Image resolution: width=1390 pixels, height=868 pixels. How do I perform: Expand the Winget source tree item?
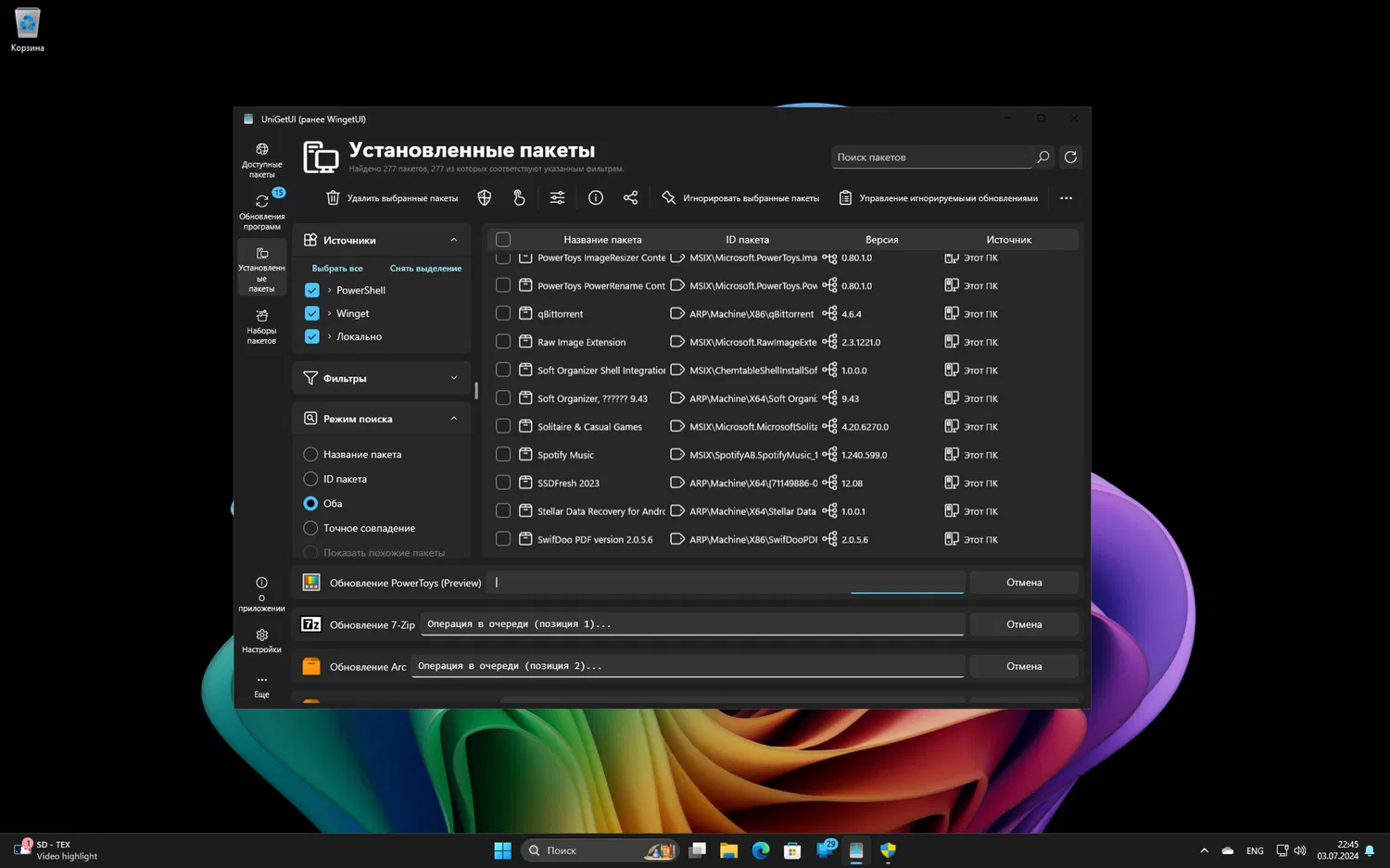click(x=329, y=314)
